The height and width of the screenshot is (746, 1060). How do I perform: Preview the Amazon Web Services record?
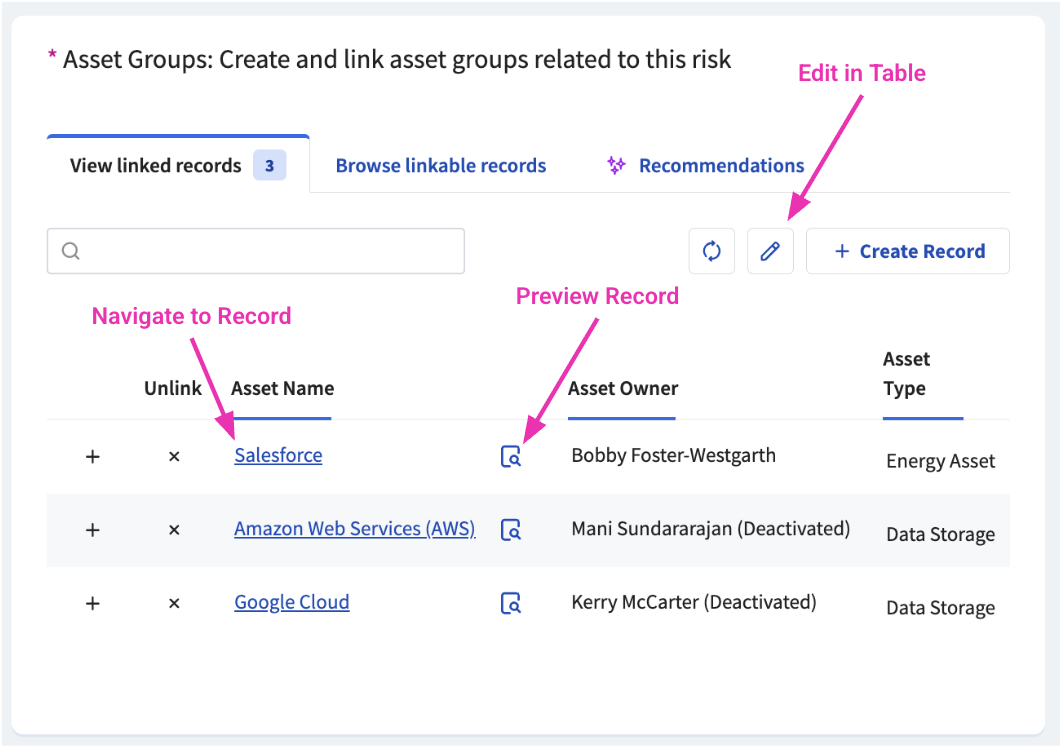[511, 530]
